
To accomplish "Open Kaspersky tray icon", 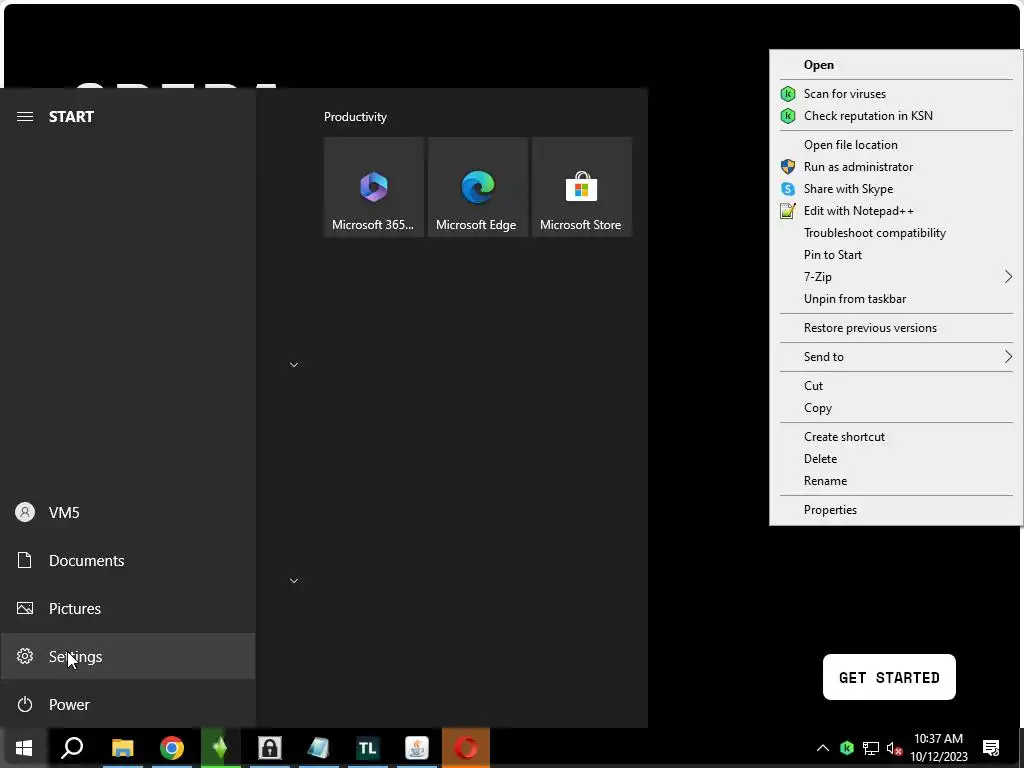I will click(847, 748).
